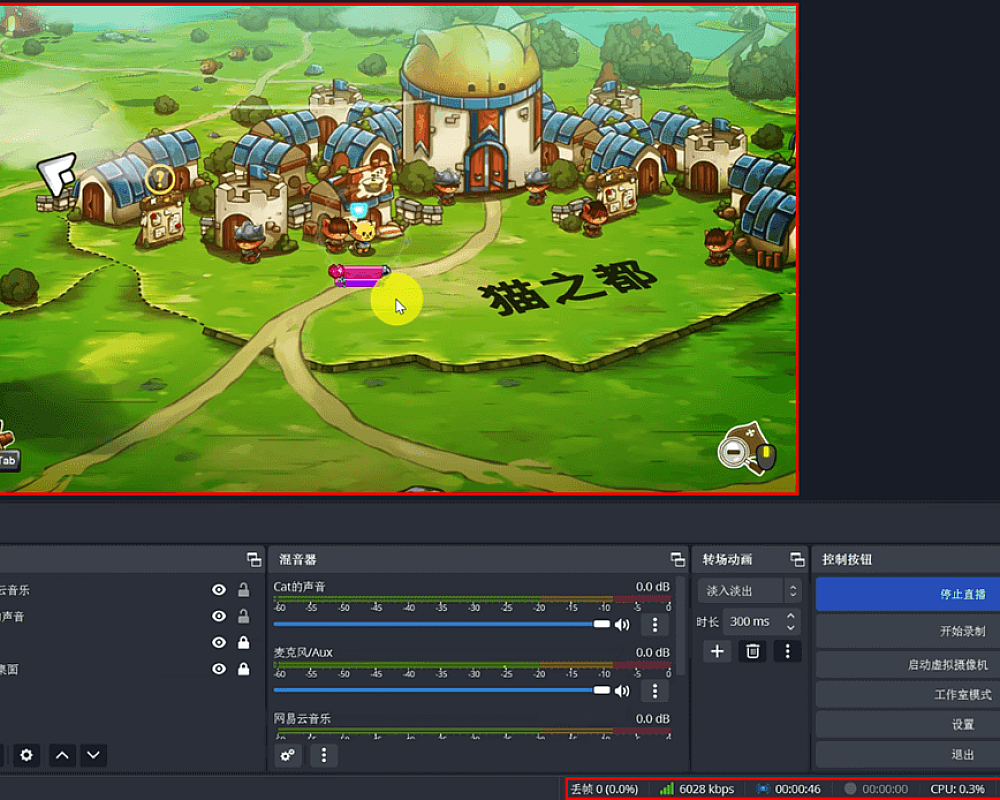
Task: Move selected source down in list
Action: 93,755
